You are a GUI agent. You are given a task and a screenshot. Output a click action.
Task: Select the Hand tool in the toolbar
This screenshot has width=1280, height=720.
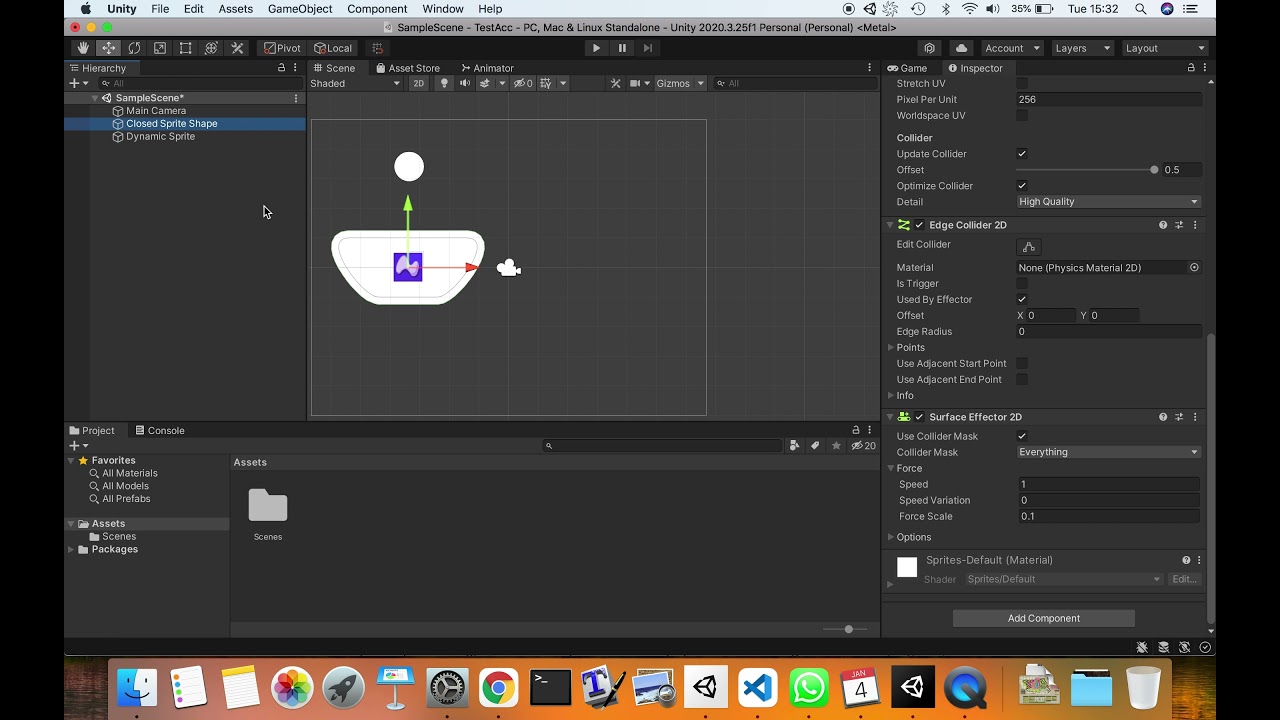[x=83, y=47]
